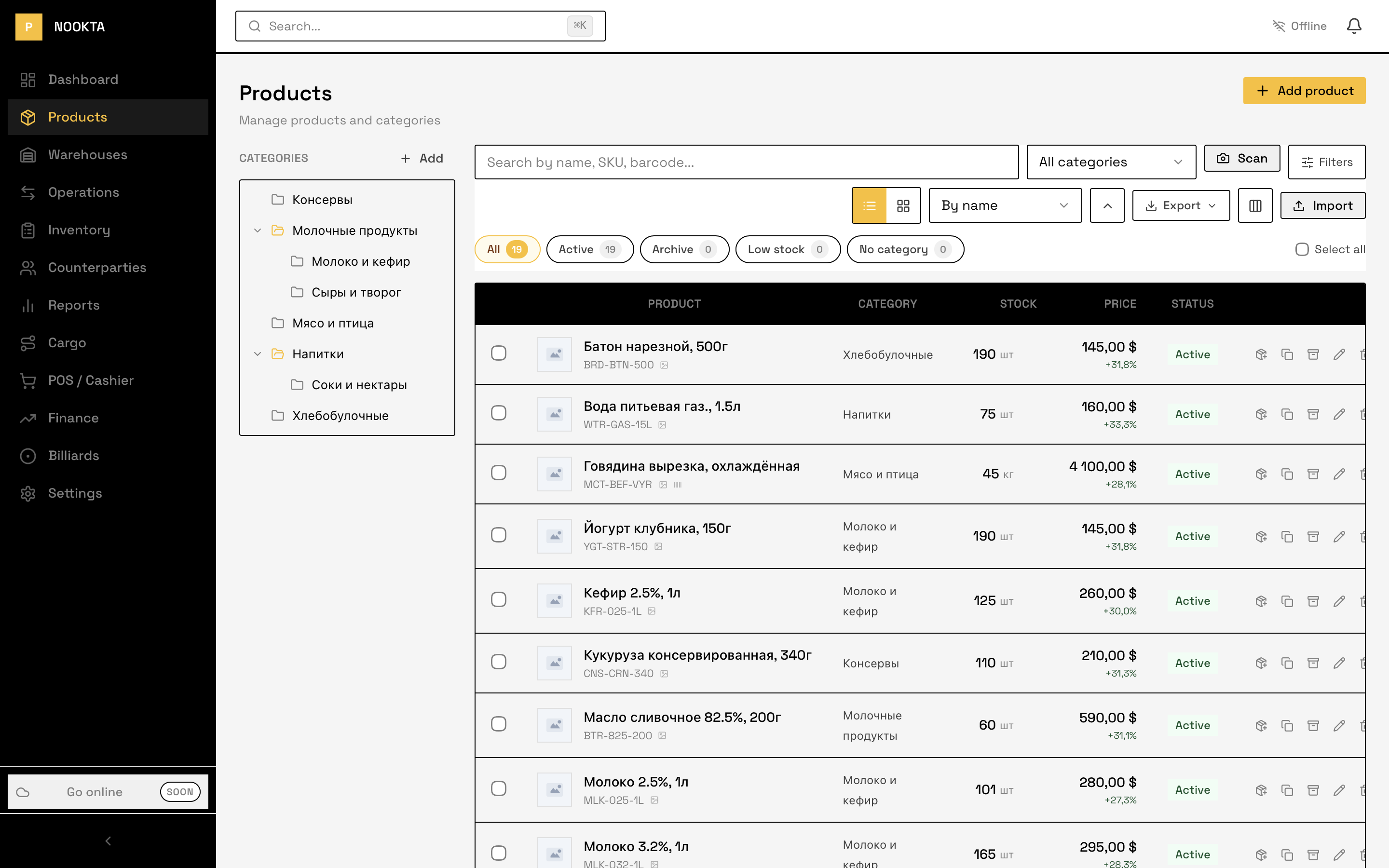Archive the Вода питьевая газ., 1.5л product

point(1313,414)
